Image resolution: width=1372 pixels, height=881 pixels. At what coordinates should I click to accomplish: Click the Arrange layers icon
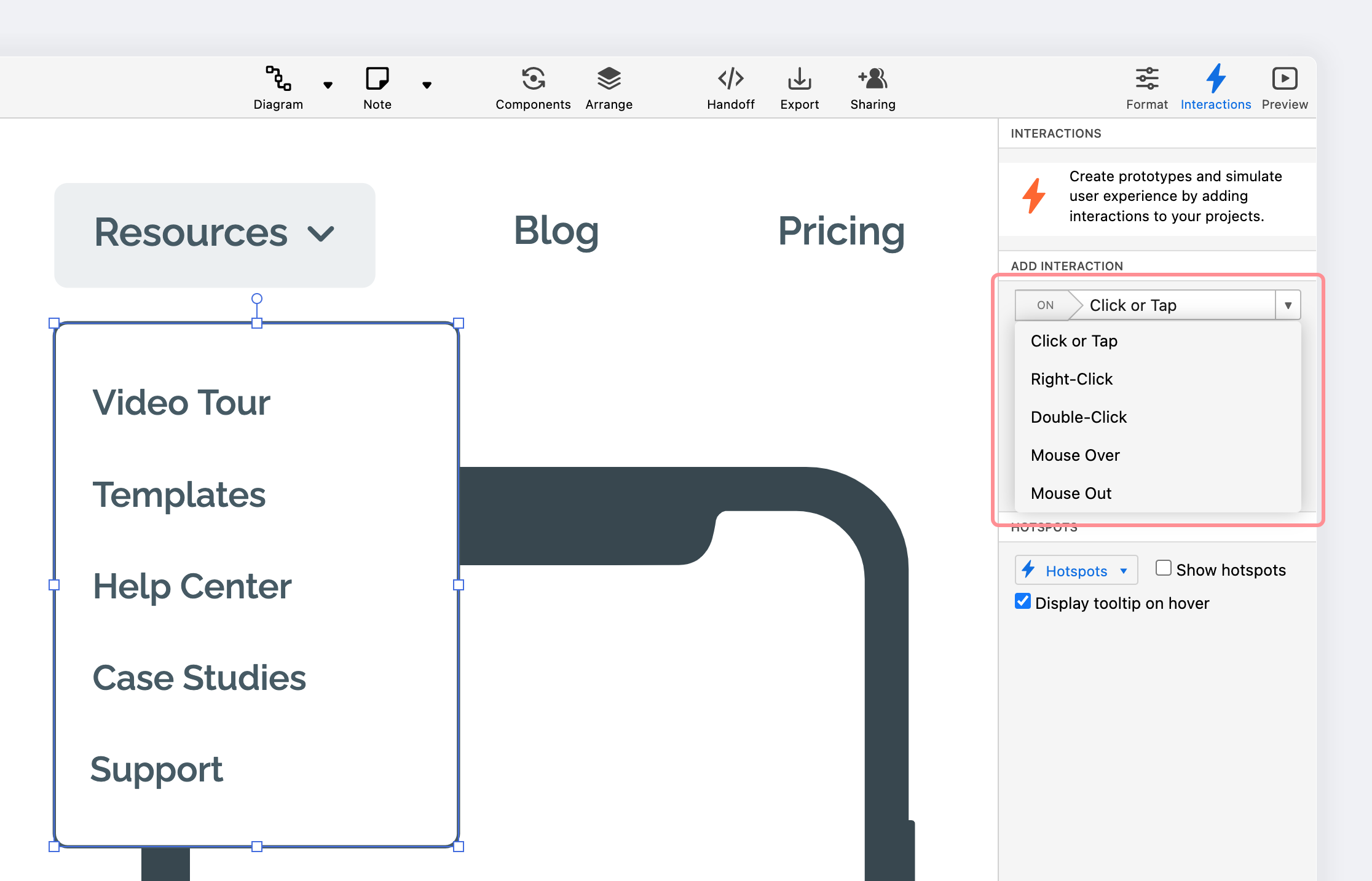click(609, 79)
